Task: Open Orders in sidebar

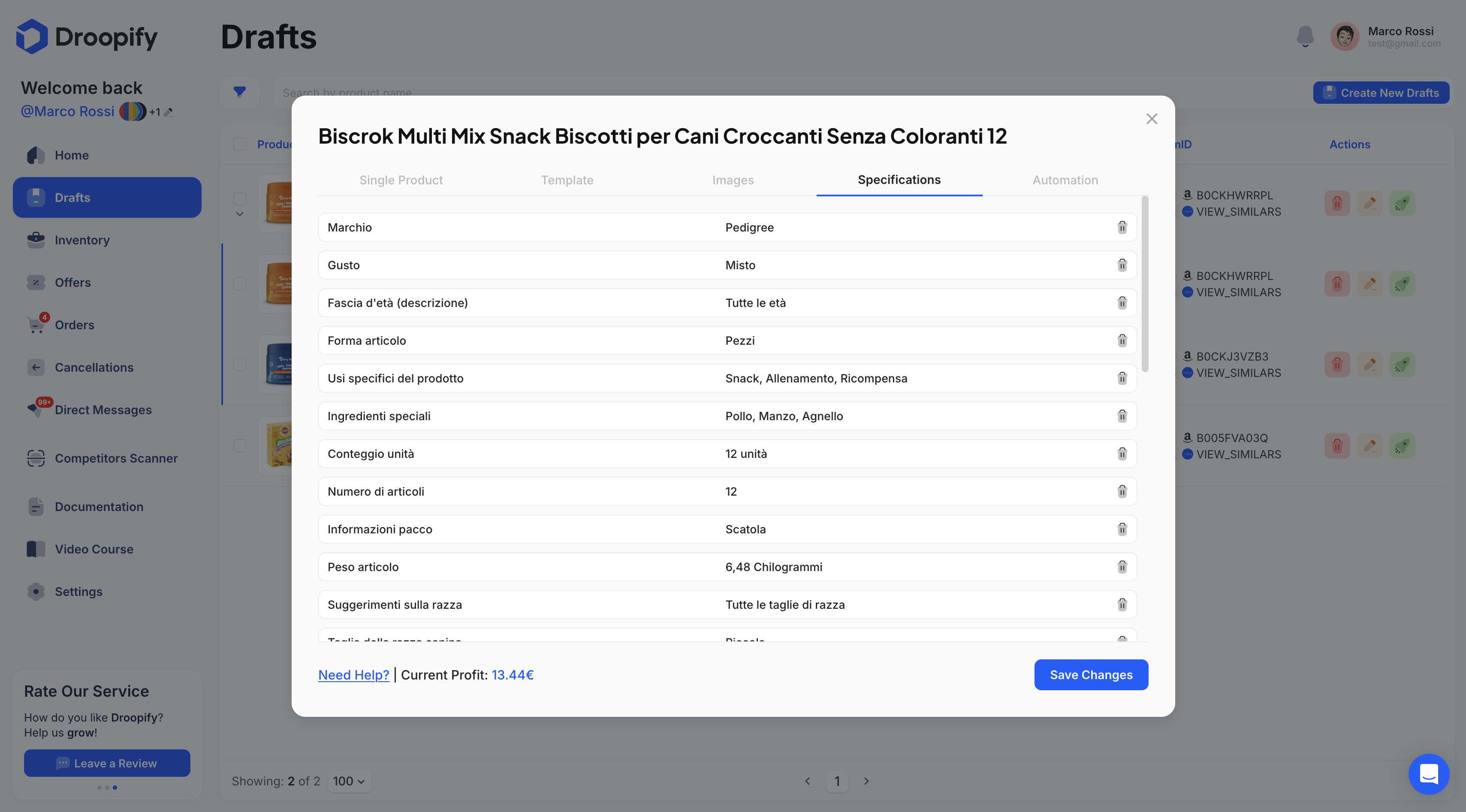Action: click(x=107, y=325)
